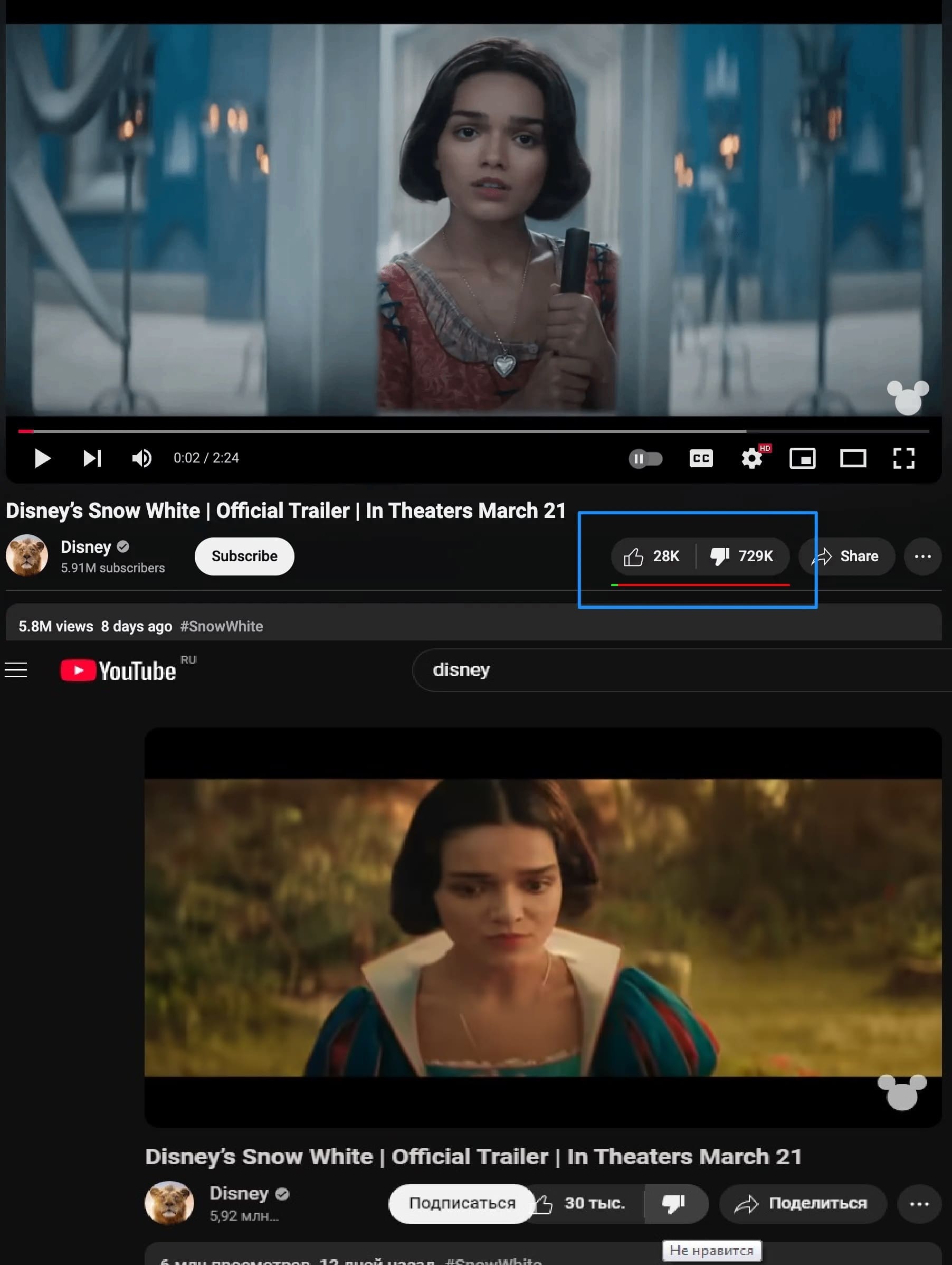Image resolution: width=952 pixels, height=1265 pixels.
Task: Click the 0:02 / 2:24 time display
Action: [206, 458]
